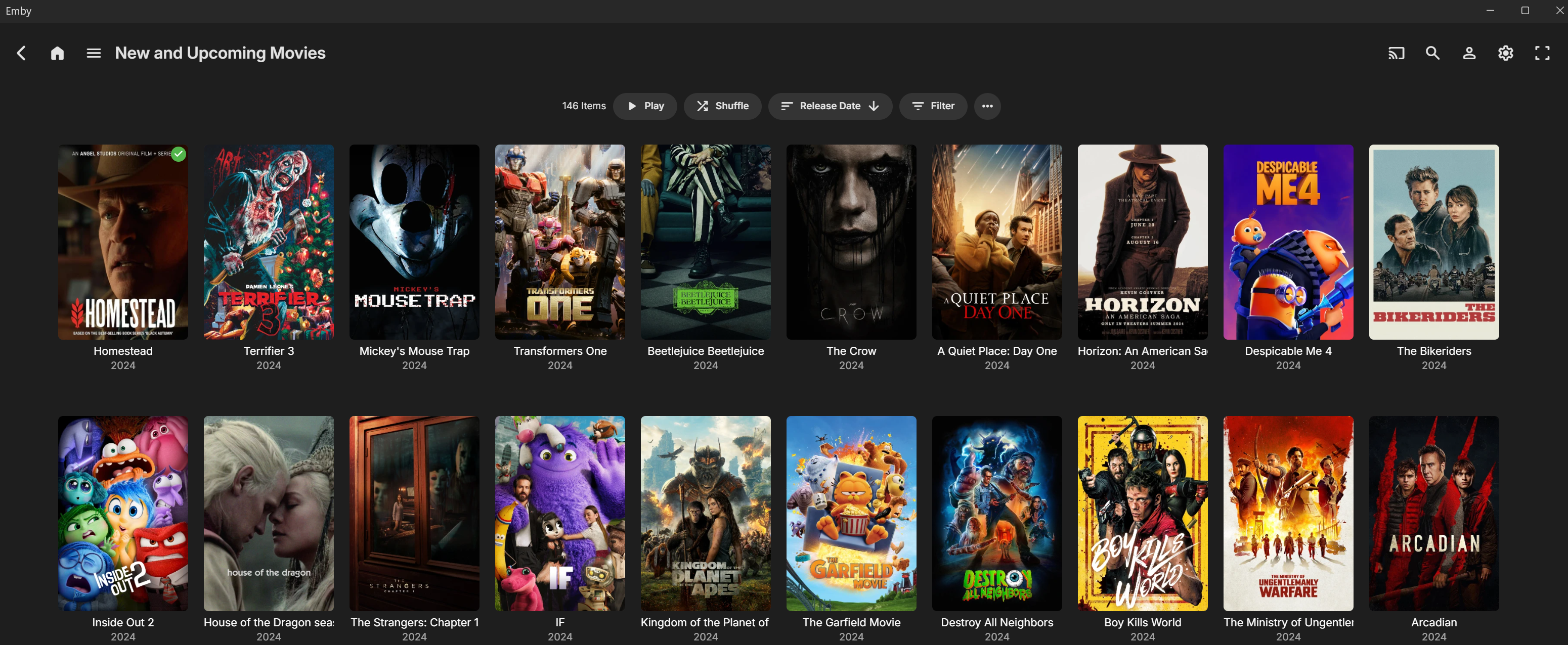Screen dimensions: 1568x645
Task: Open the hamburger navigation menu
Action: point(94,53)
